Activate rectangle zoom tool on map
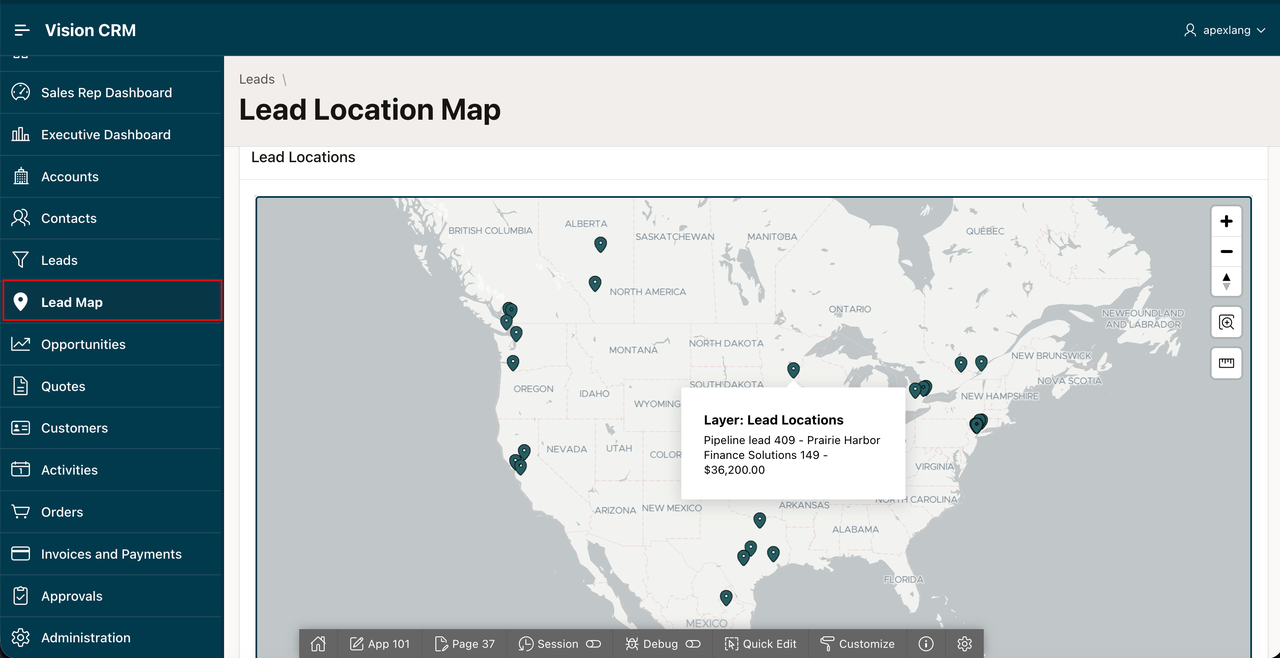 [x=1226, y=322]
